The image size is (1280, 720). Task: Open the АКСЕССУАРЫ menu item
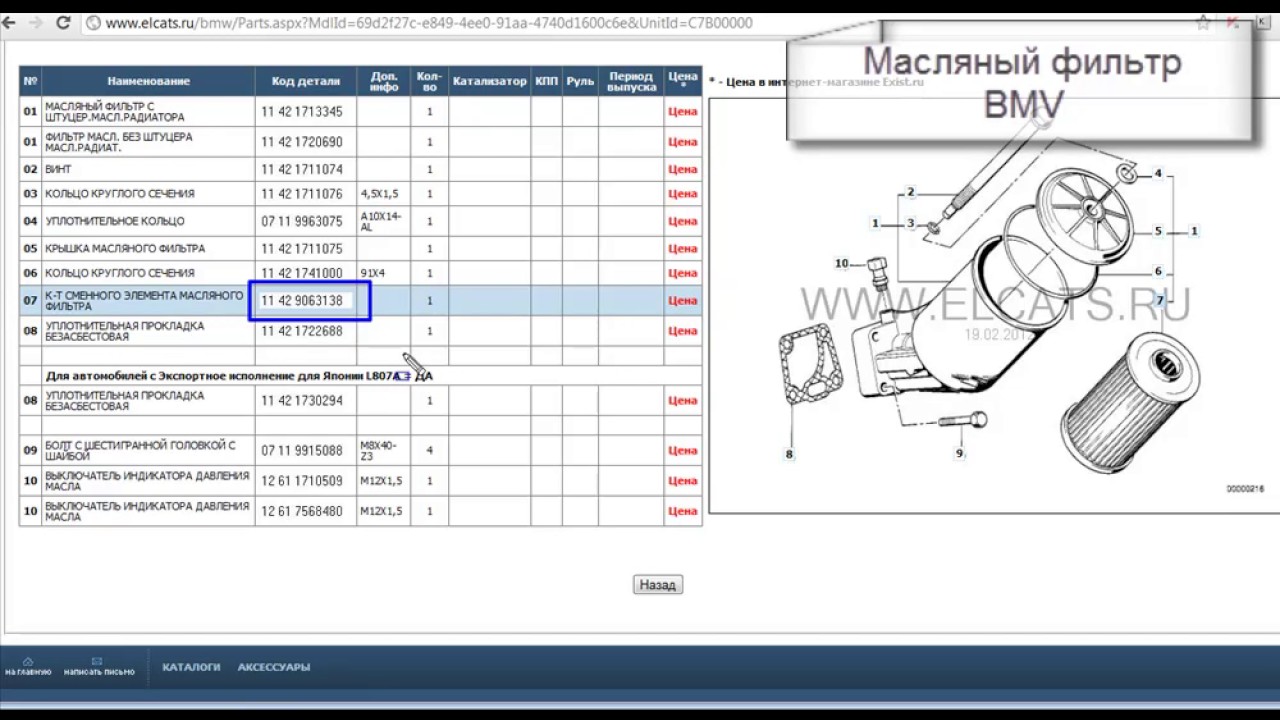point(274,667)
